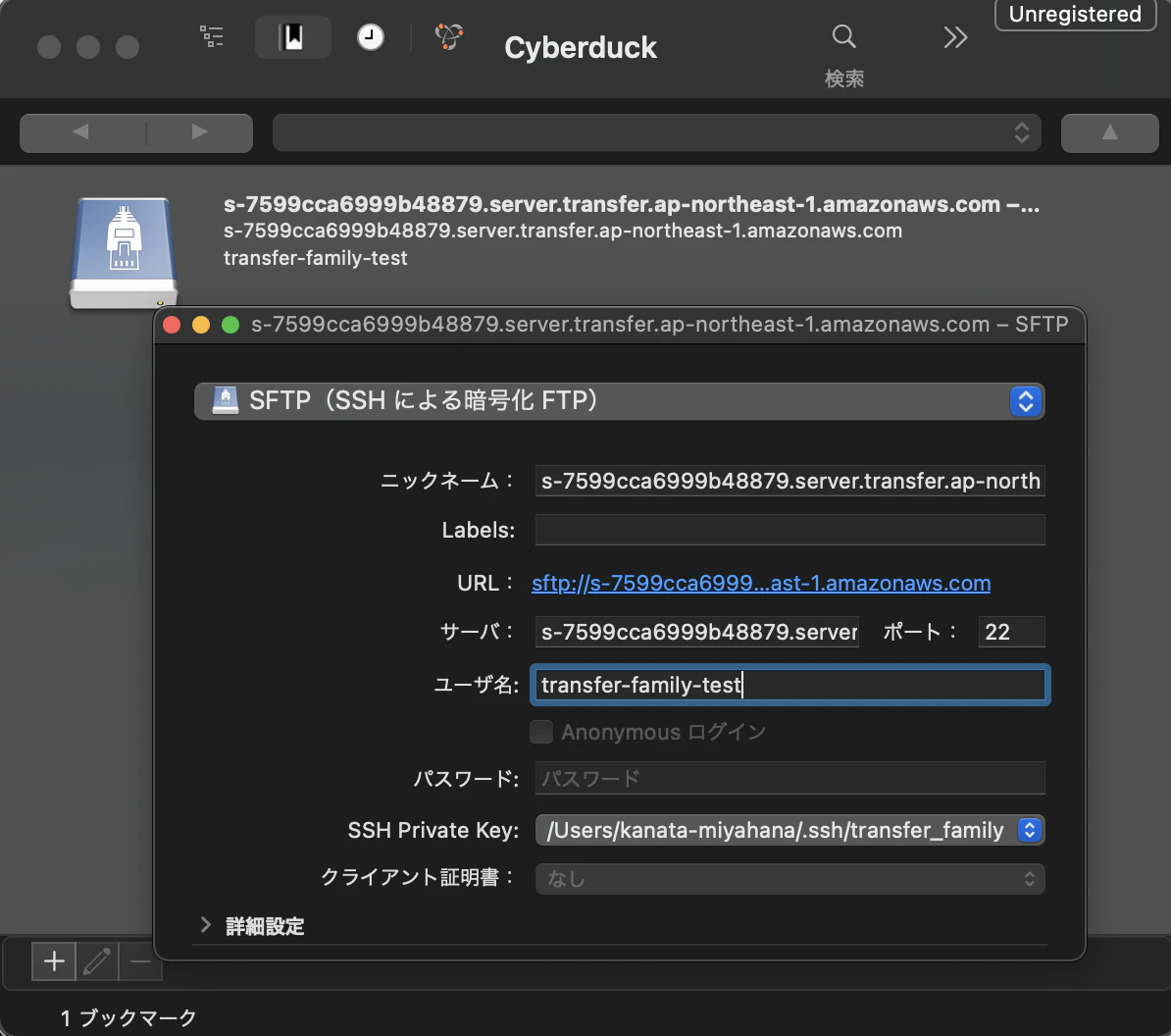Toggle the Anonymous ログイン checkbox
This screenshot has height=1036, width=1171.
[x=541, y=732]
